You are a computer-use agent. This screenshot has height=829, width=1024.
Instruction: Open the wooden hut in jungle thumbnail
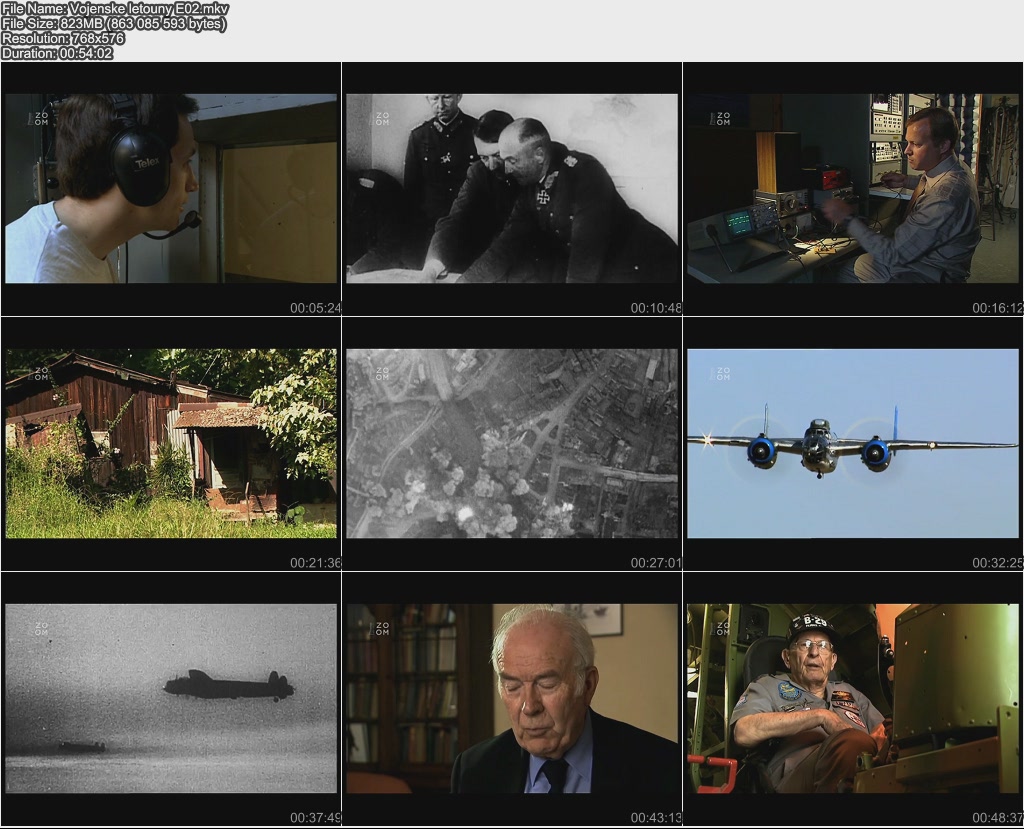click(x=171, y=443)
